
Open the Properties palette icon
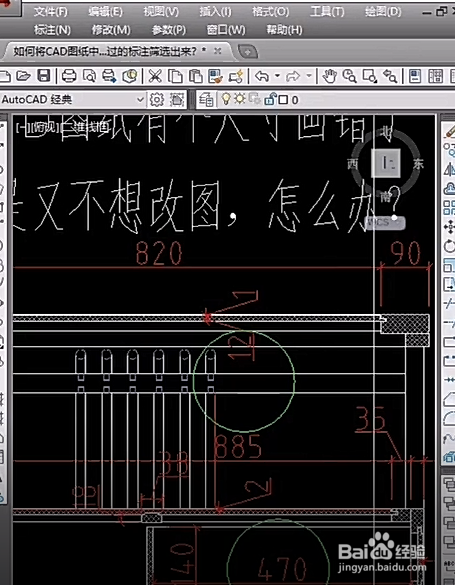[x=415, y=76]
